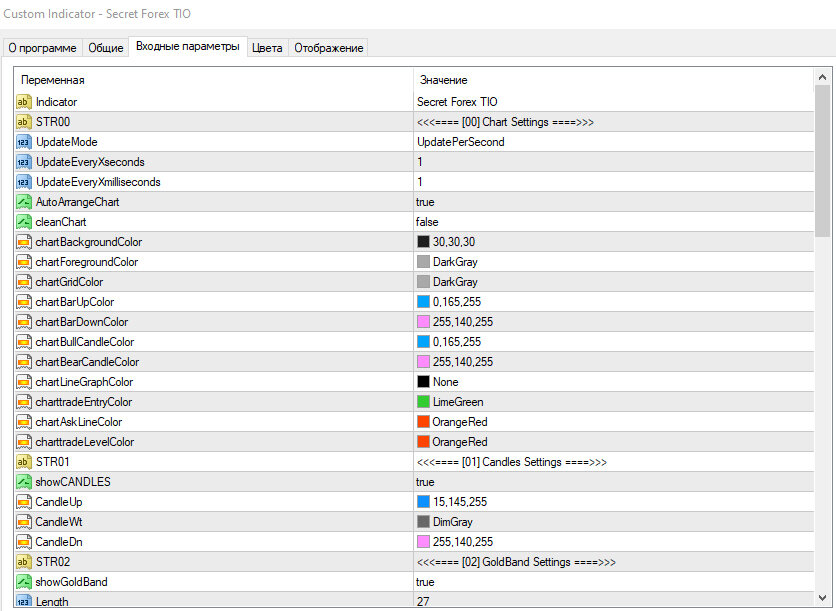Select the chartGridColor variable name
Image resolution: width=836 pixels, height=611 pixels.
[x=69, y=282]
